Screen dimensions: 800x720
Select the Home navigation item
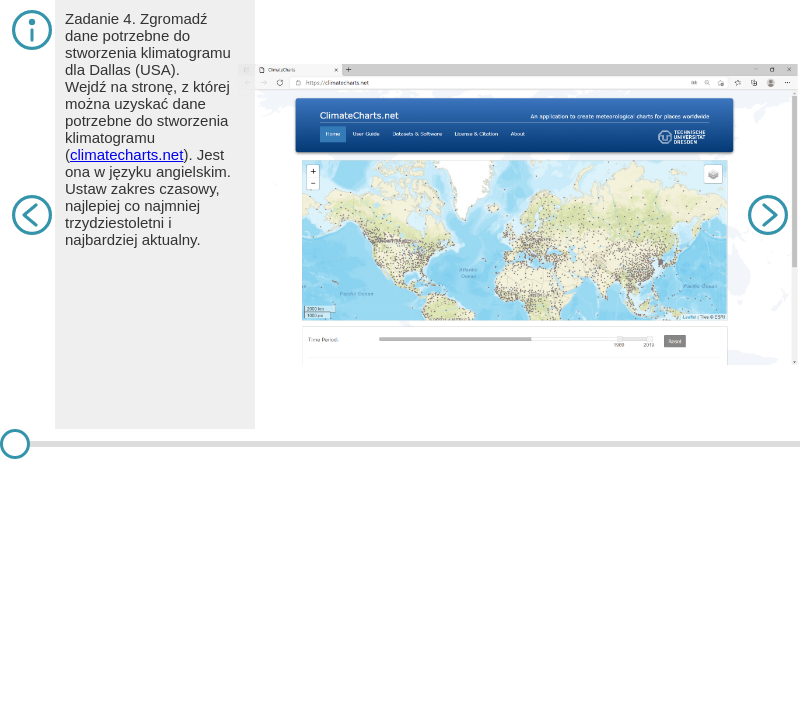pyautogui.click(x=333, y=134)
